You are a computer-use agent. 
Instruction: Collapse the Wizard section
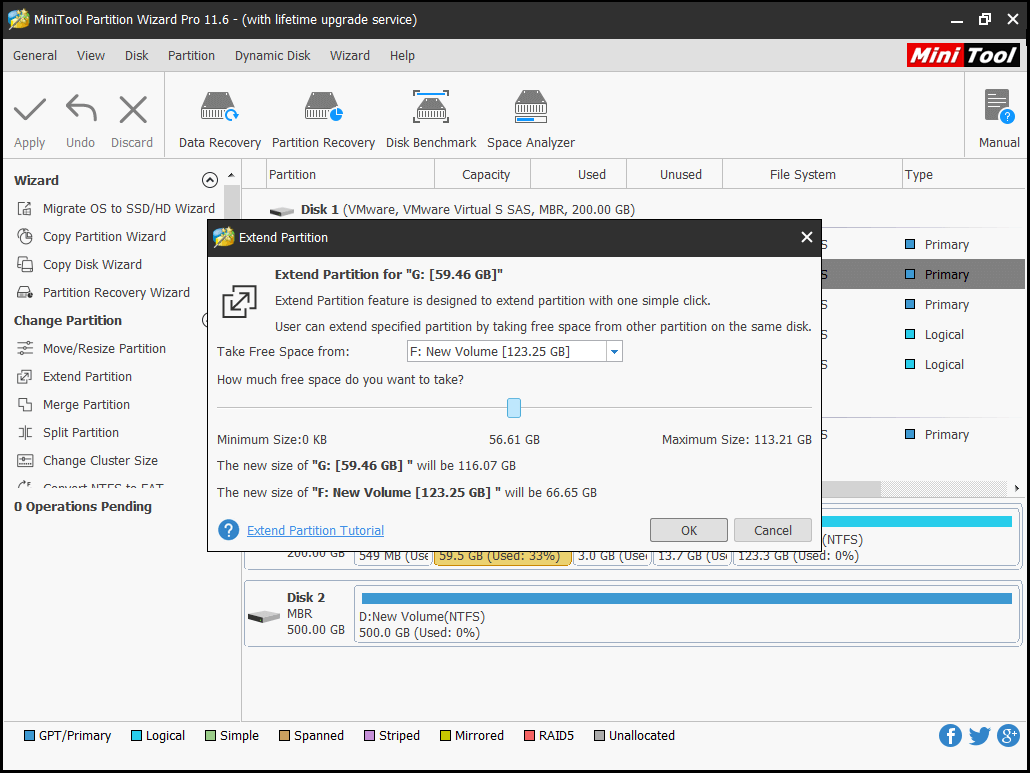(209, 181)
